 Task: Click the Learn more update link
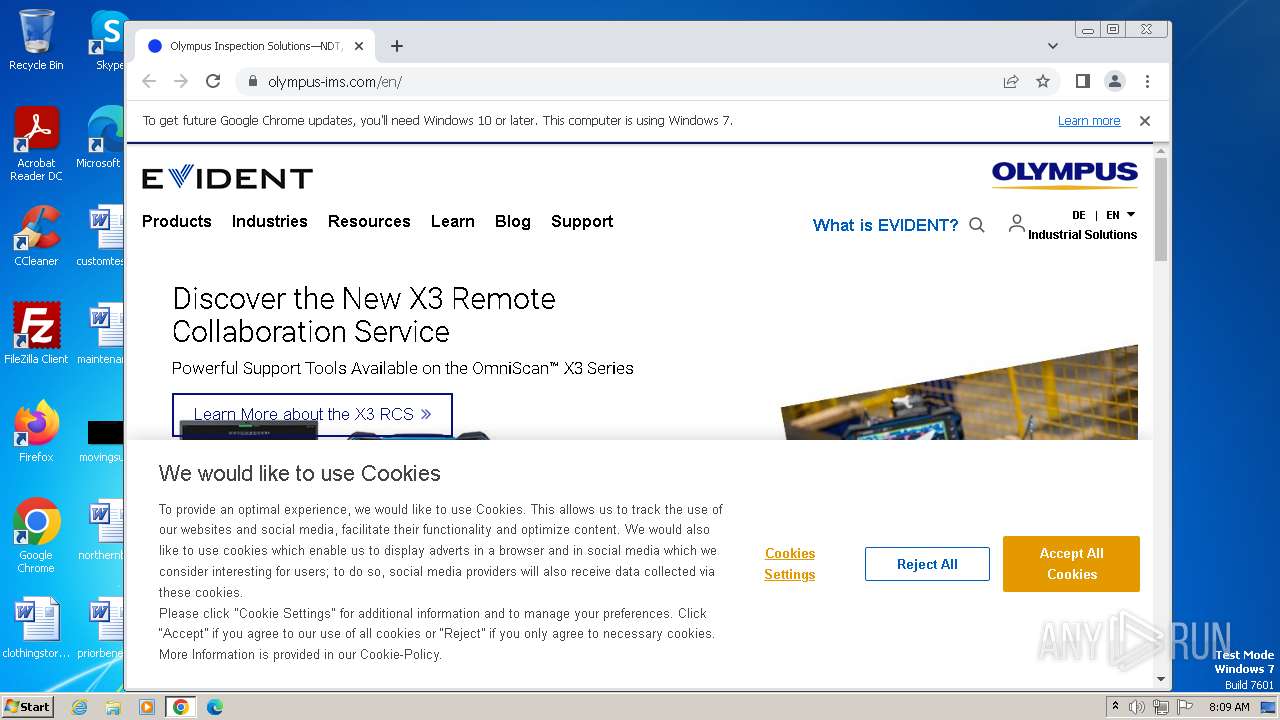tap(1089, 121)
